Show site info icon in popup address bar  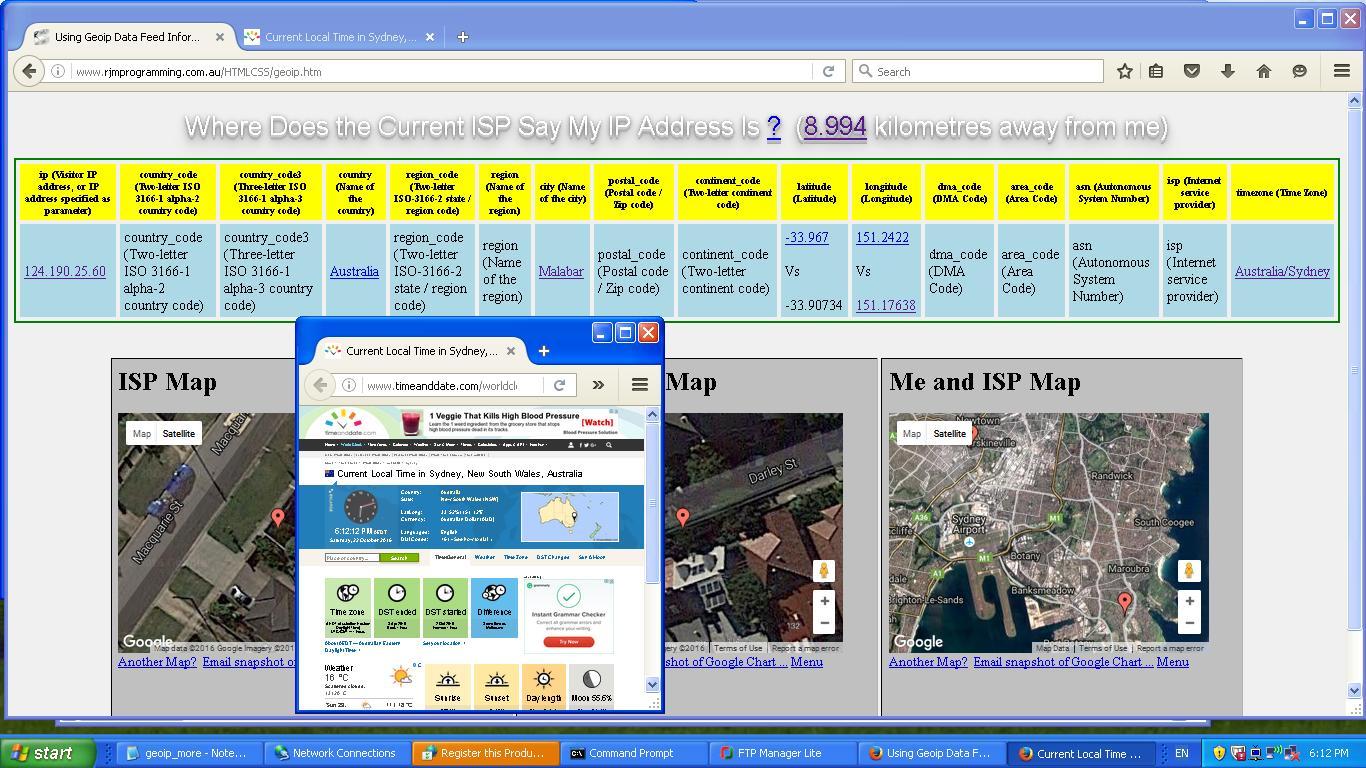click(349, 385)
